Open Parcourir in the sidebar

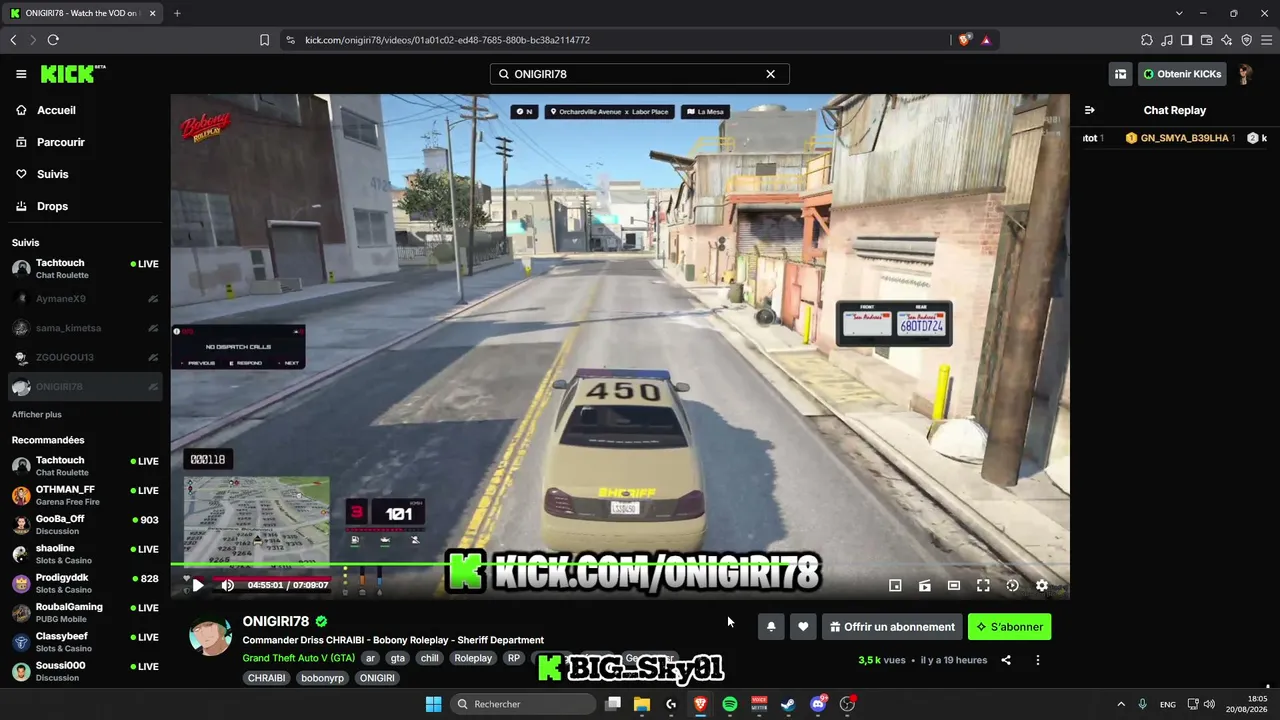(x=60, y=142)
